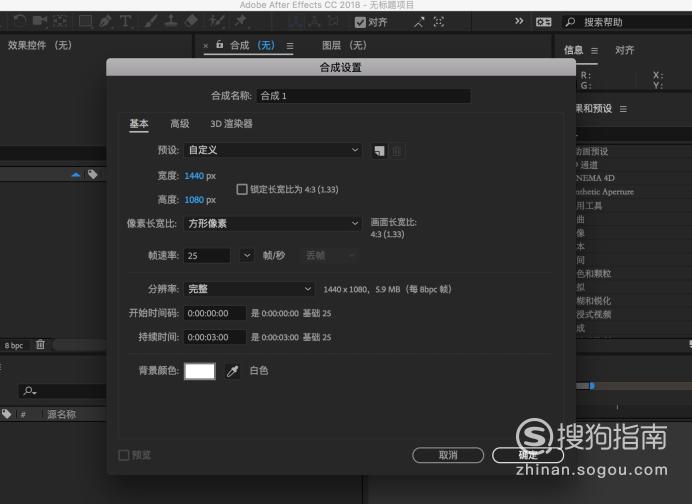Select the 信息 panel tab
This screenshot has height=504, width=692.
click(x=573, y=50)
